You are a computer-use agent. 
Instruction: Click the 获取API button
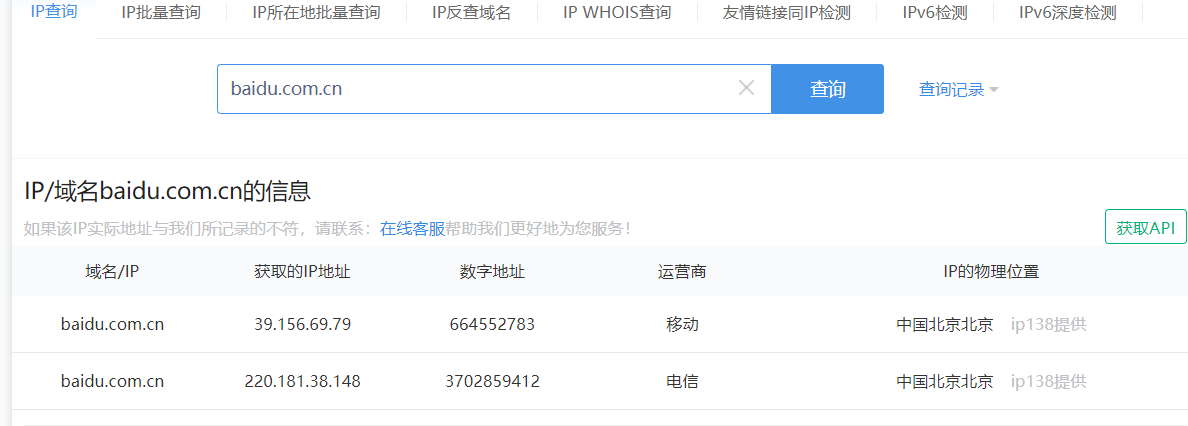[x=1146, y=227]
